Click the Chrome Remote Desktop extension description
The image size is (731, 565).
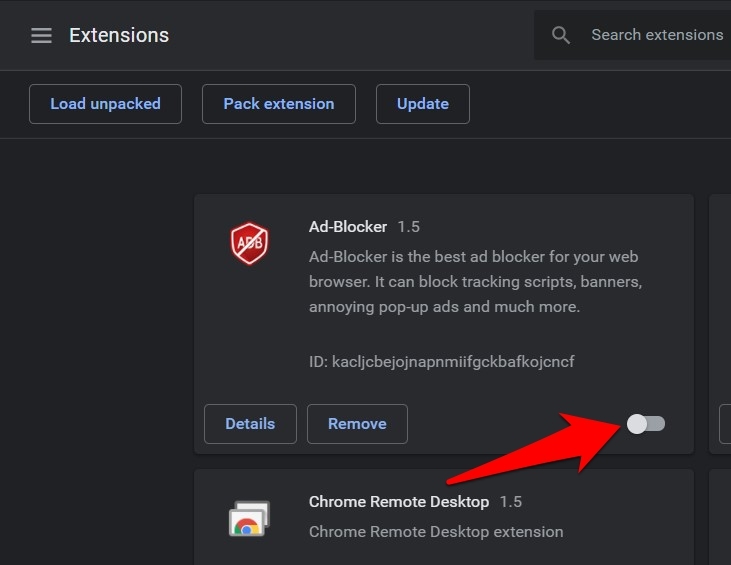tap(436, 532)
